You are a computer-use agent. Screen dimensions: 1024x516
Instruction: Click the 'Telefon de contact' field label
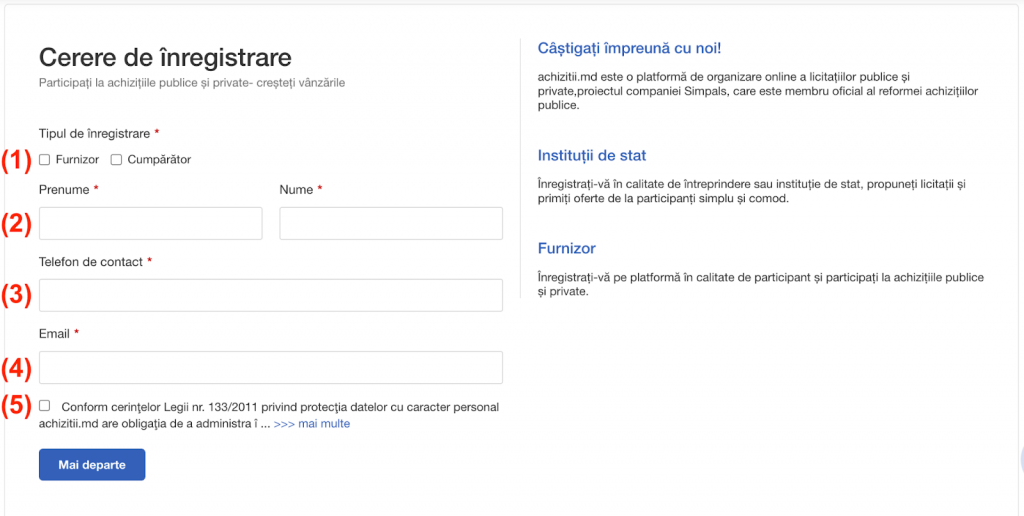click(x=91, y=261)
